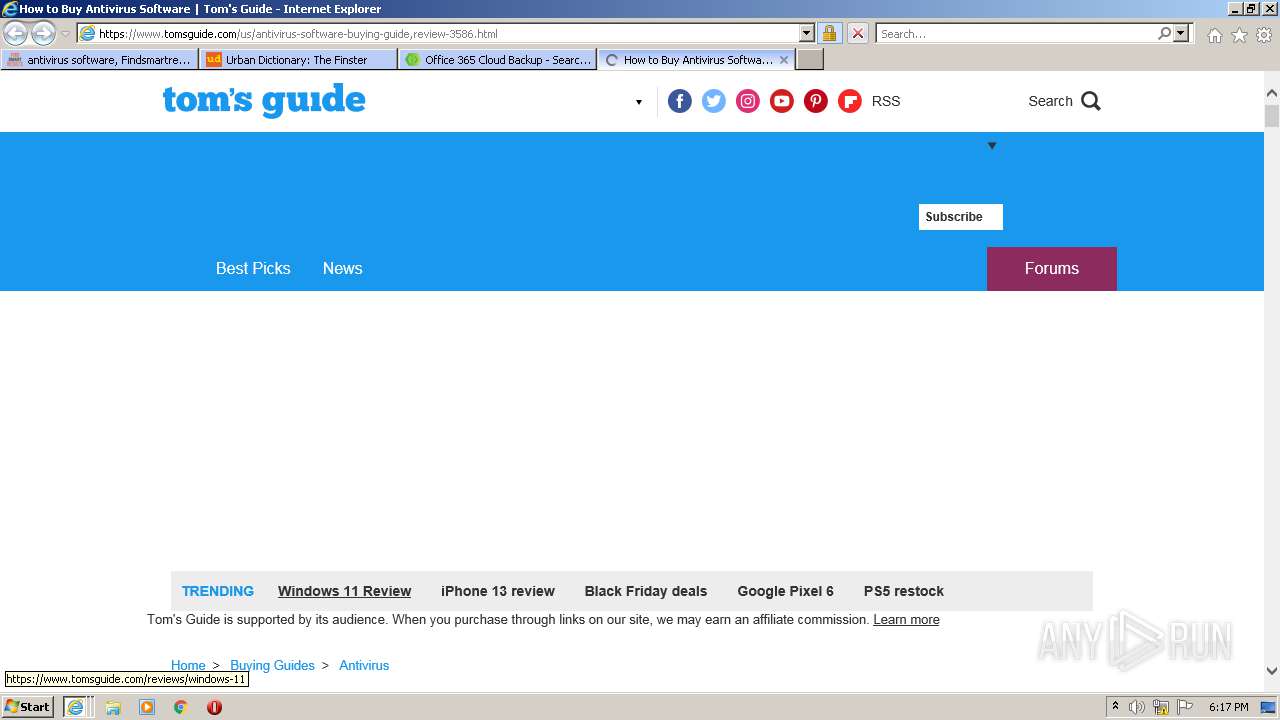Screen dimensions: 1280x720
Task: Click the volume speaker tray icon
Action: (1137, 707)
